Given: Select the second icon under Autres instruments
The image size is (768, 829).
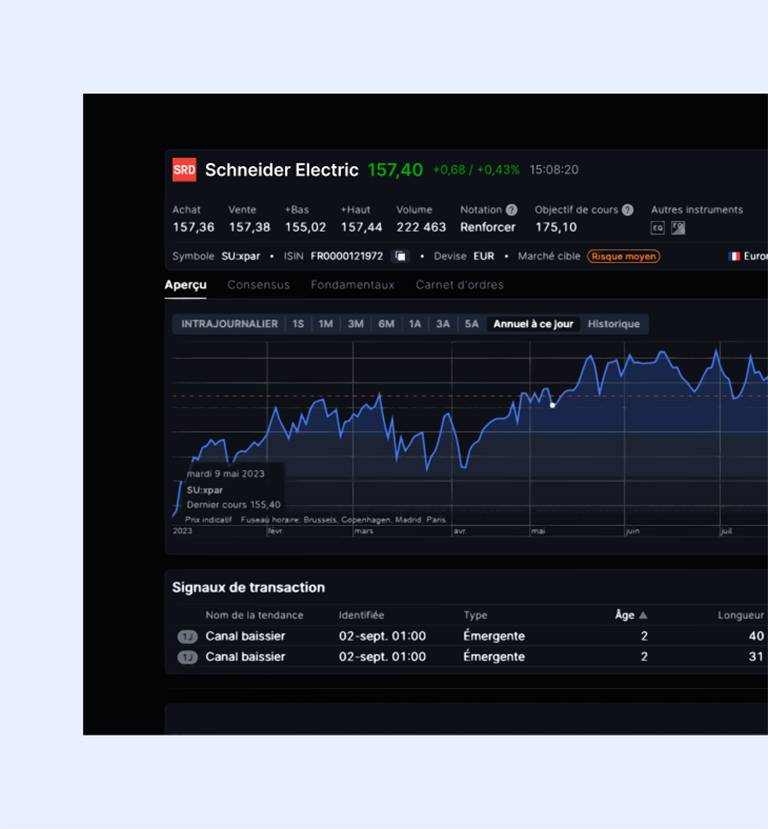Looking at the screenshot, I should tap(678, 228).
